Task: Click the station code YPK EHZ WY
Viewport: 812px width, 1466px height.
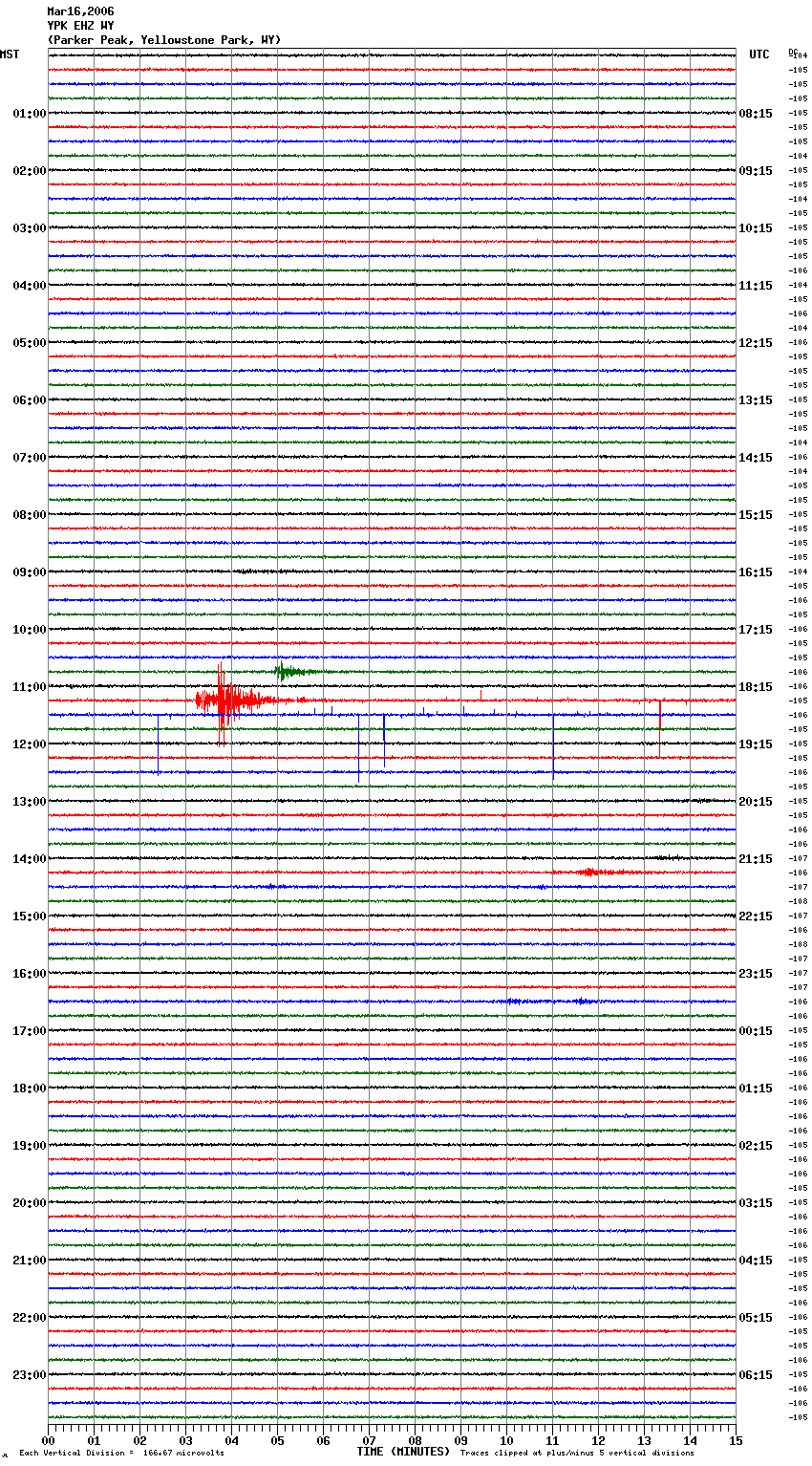Action: 80,26
